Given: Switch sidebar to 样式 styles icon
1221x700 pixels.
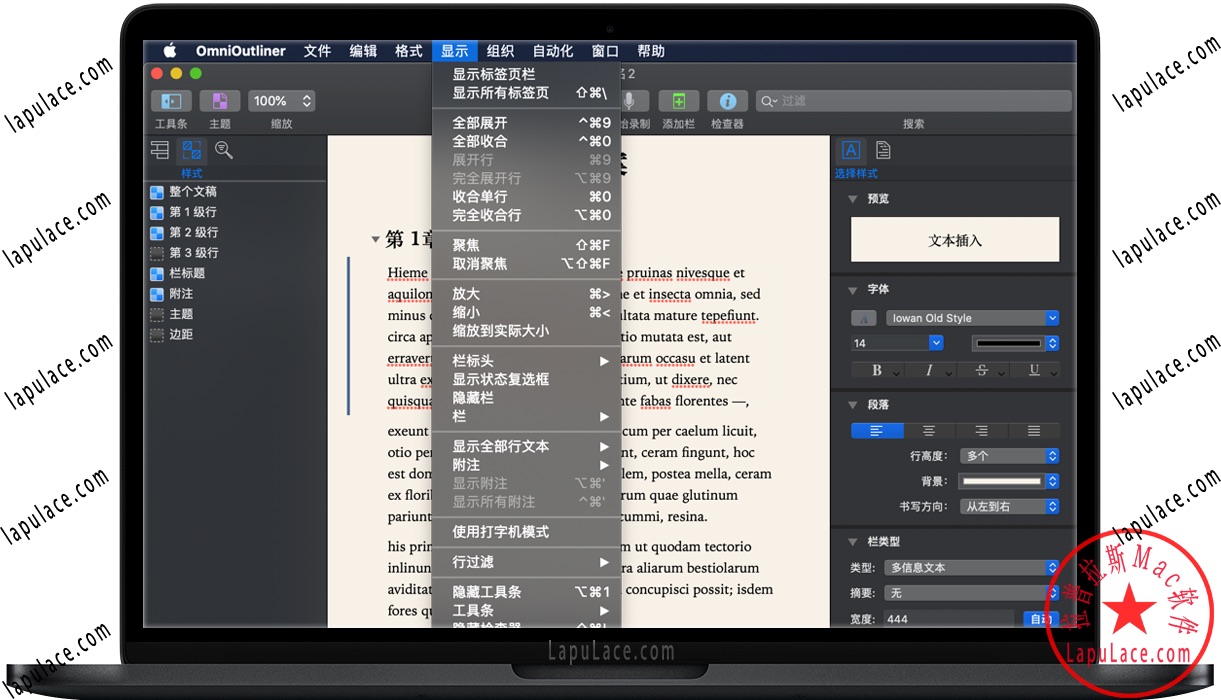Looking at the screenshot, I should click(x=191, y=150).
